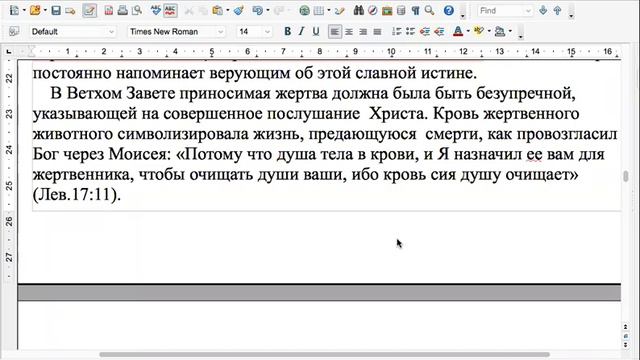
Task: Create a new document with the New icon
Action: [x=14, y=10]
